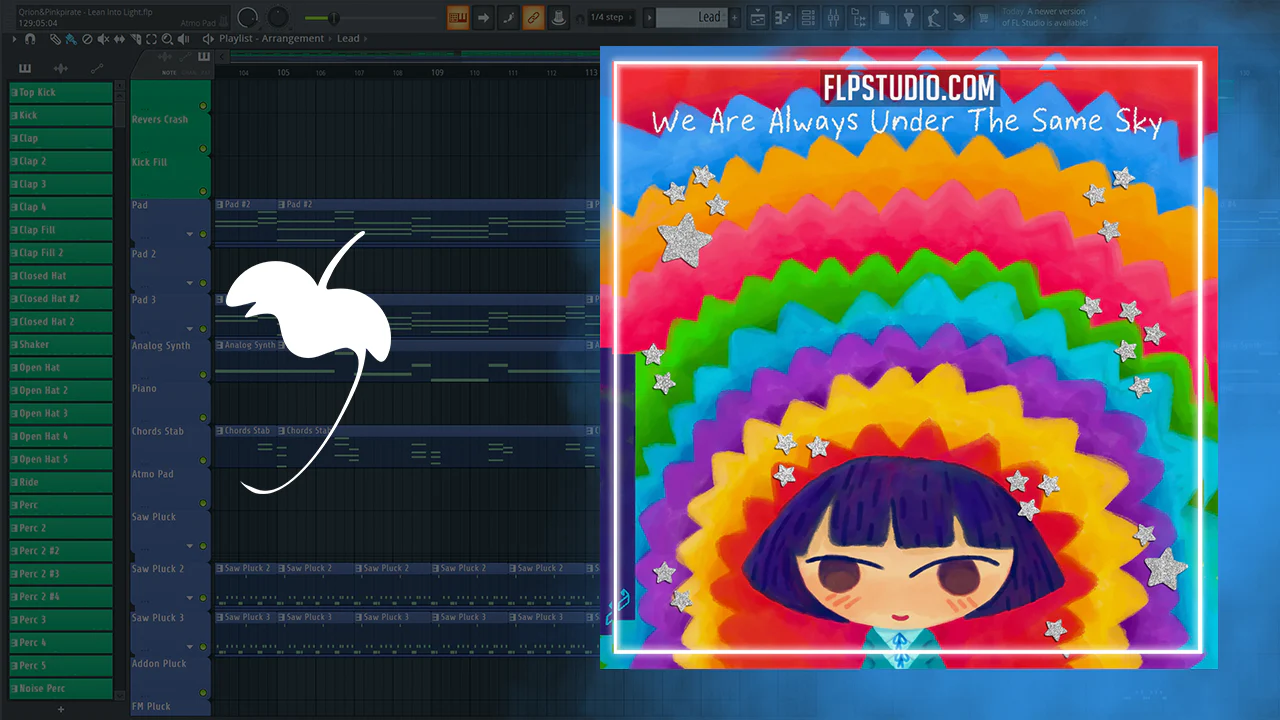The image size is (1280, 720).
Task: Select the slice tool in playlist toolbar
Action: click(x=135, y=39)
